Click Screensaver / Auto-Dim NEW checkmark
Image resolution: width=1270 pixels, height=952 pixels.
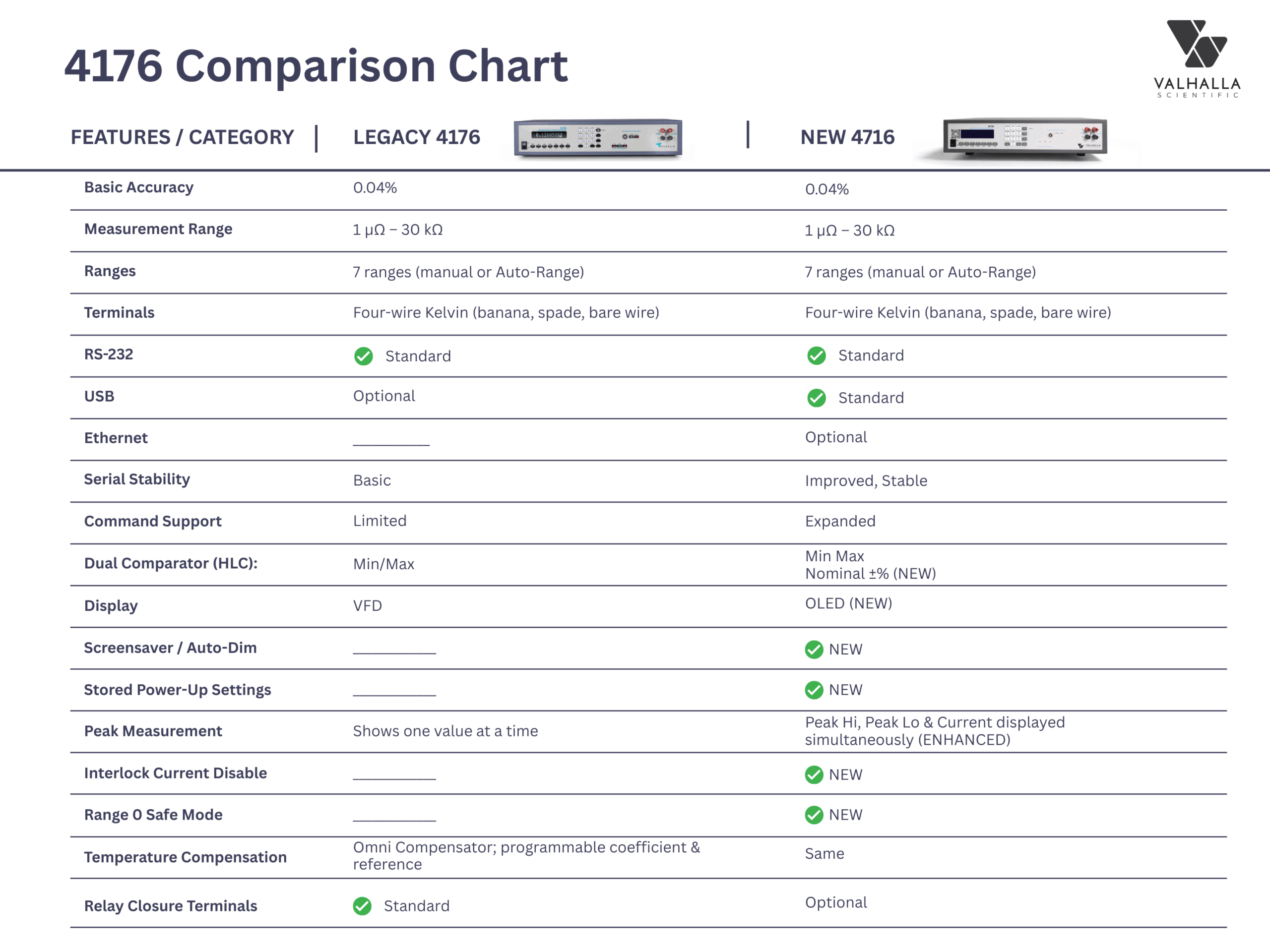click(x=814, y=650)
